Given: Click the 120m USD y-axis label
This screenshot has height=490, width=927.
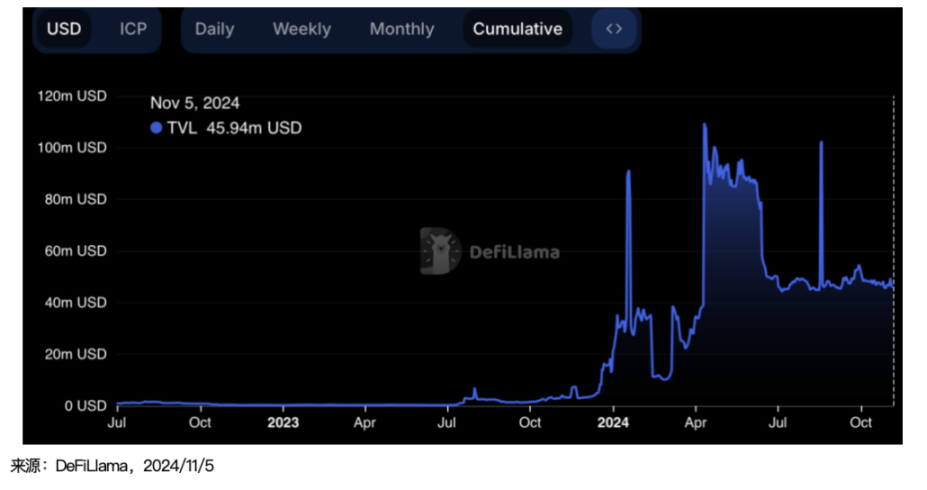Looking at the screenshot, I should pyautogui.click(x=73, y=96).
